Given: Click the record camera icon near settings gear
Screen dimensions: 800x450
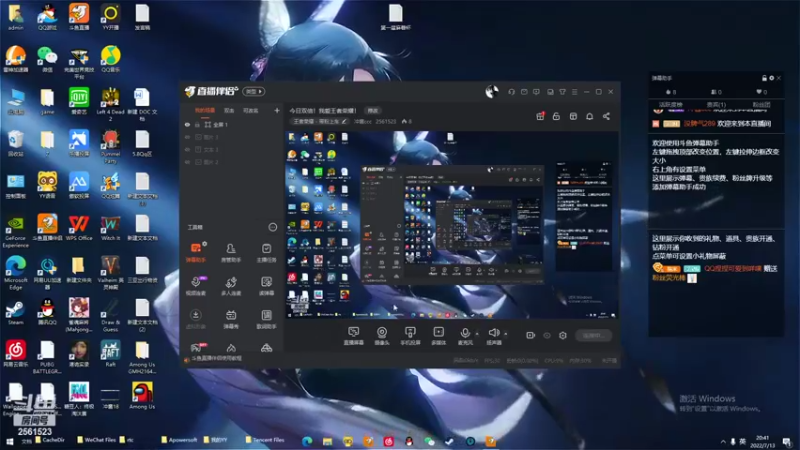Looking at the screenshot, I should (x=531, y=335).
